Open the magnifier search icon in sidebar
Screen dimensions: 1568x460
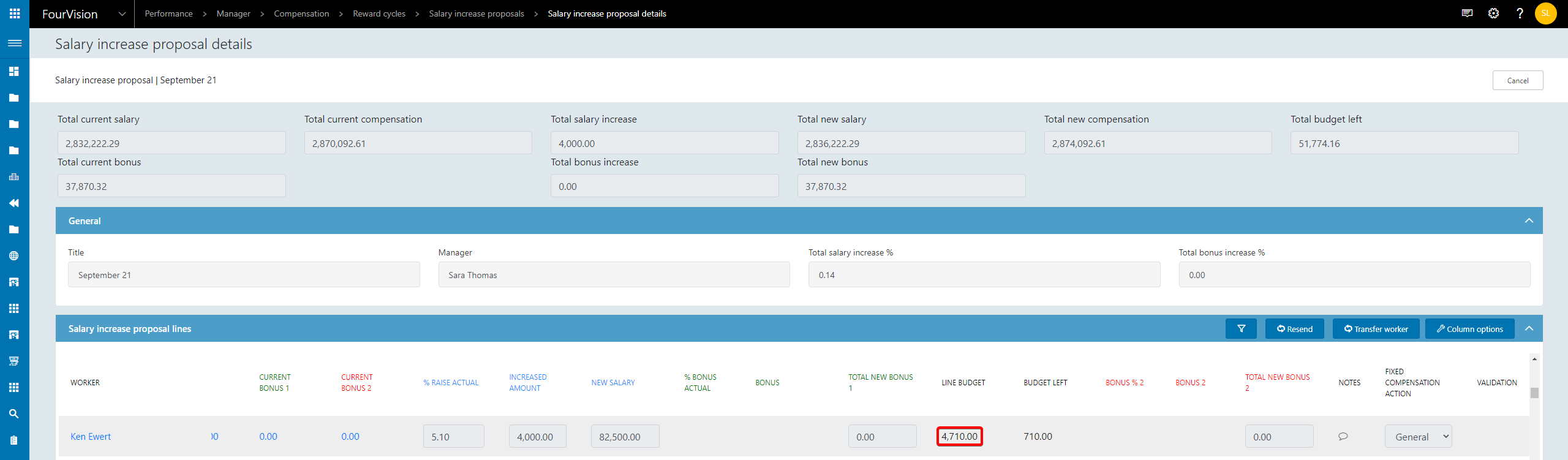click(x=14, y=414)
